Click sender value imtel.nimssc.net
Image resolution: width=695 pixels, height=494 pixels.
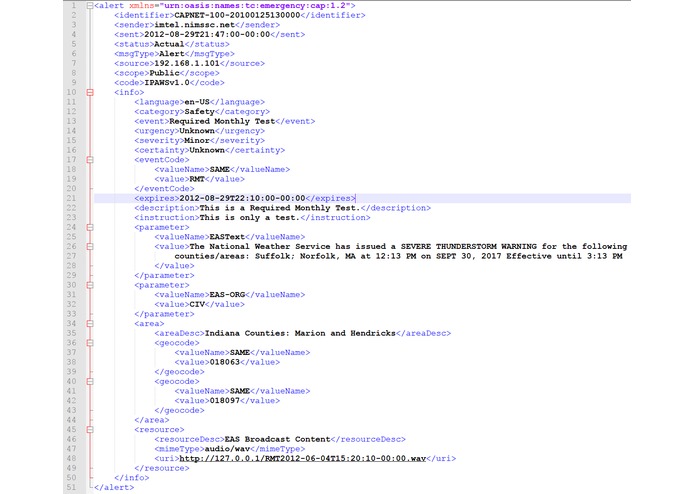tap(194, 25)
